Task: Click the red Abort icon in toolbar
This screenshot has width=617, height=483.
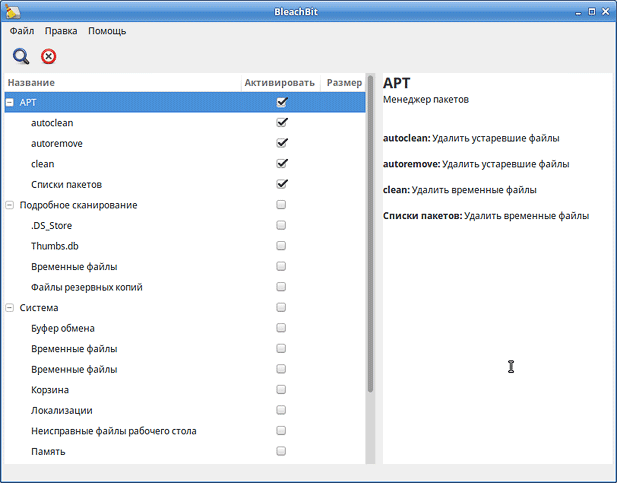Action: pos(48,56)
